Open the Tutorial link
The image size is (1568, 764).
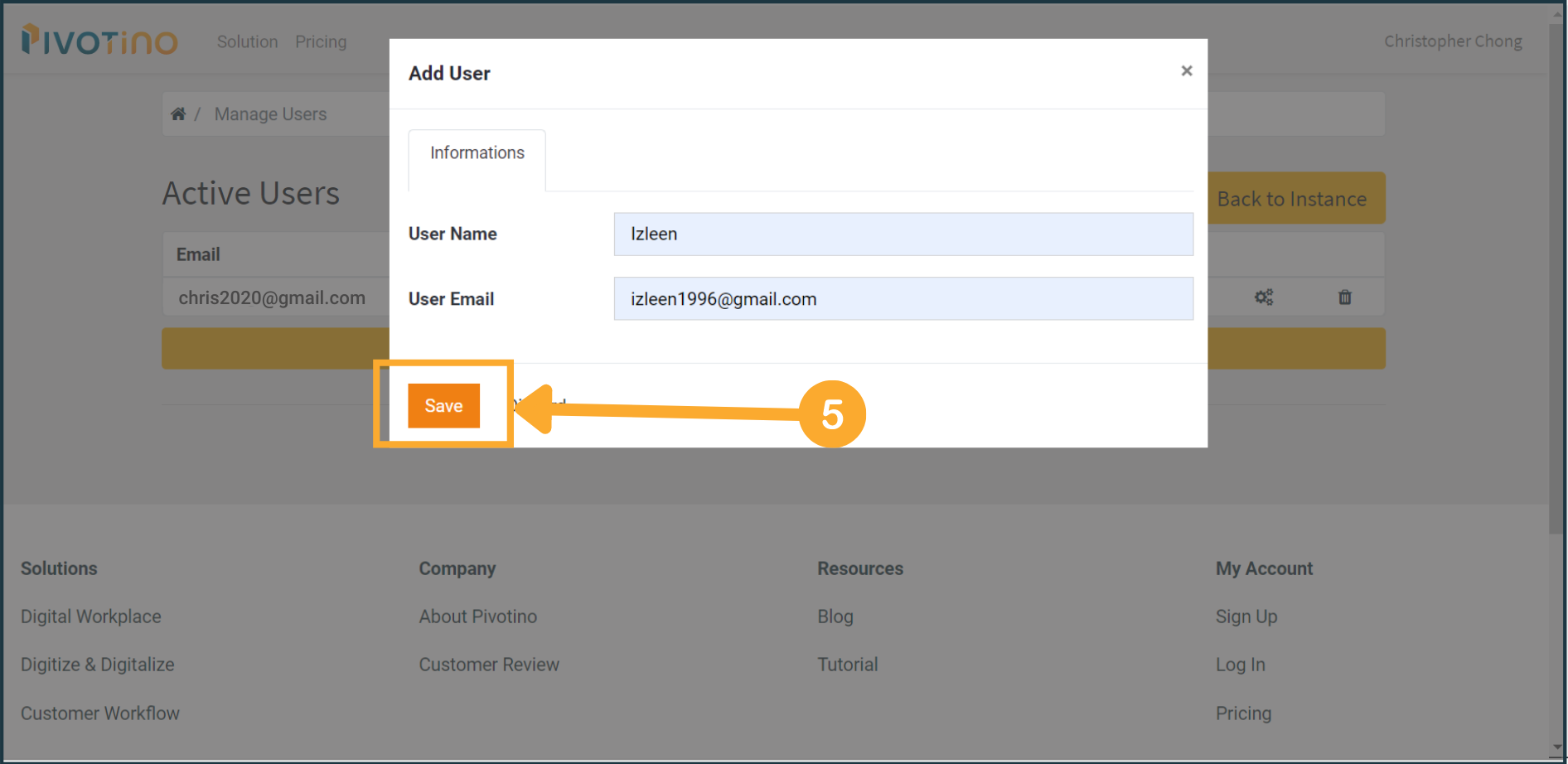(847, 665)
